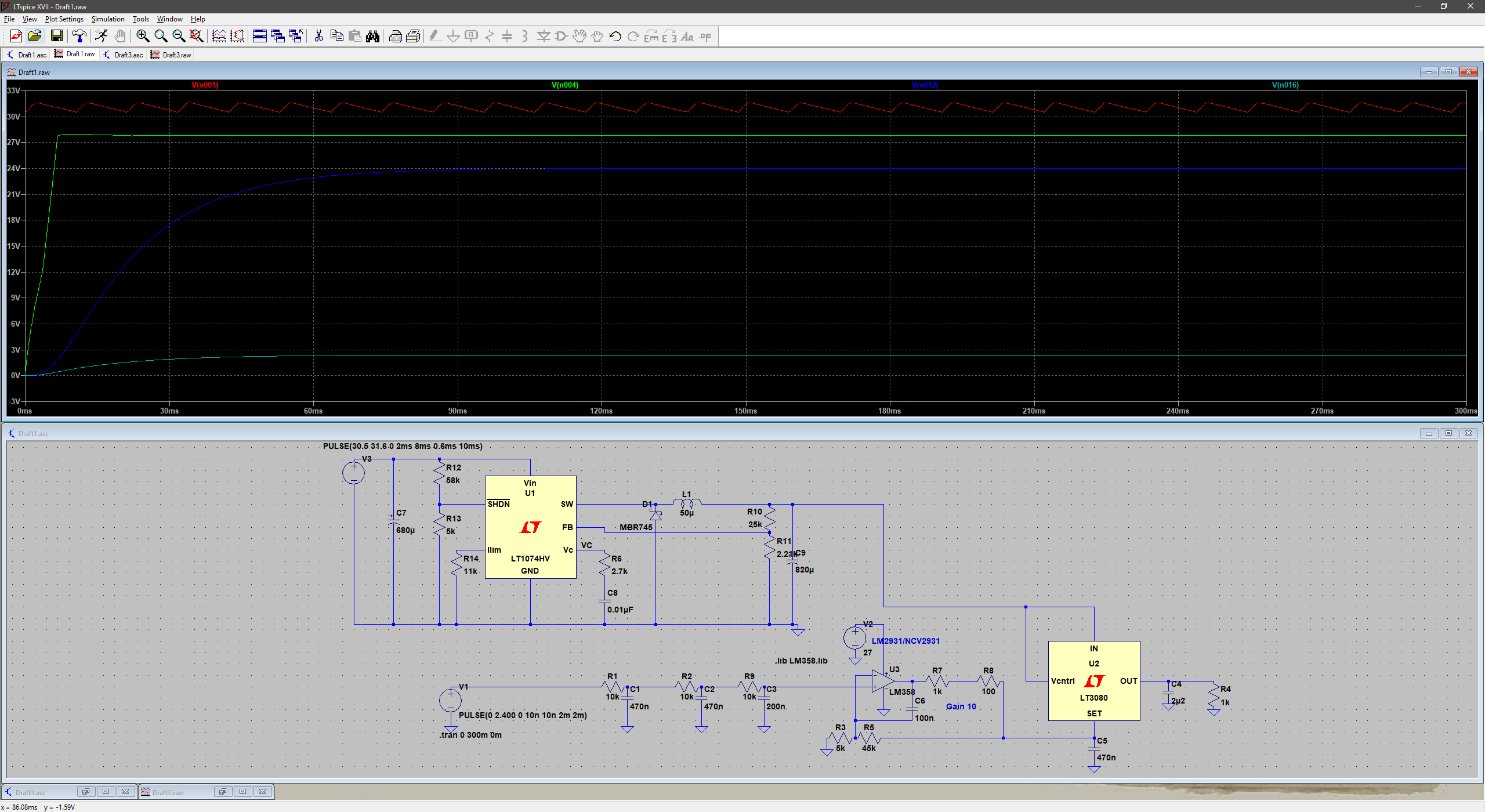Click the 150ms time axis label
The image size is (1485, 812).
pos(745,411)
